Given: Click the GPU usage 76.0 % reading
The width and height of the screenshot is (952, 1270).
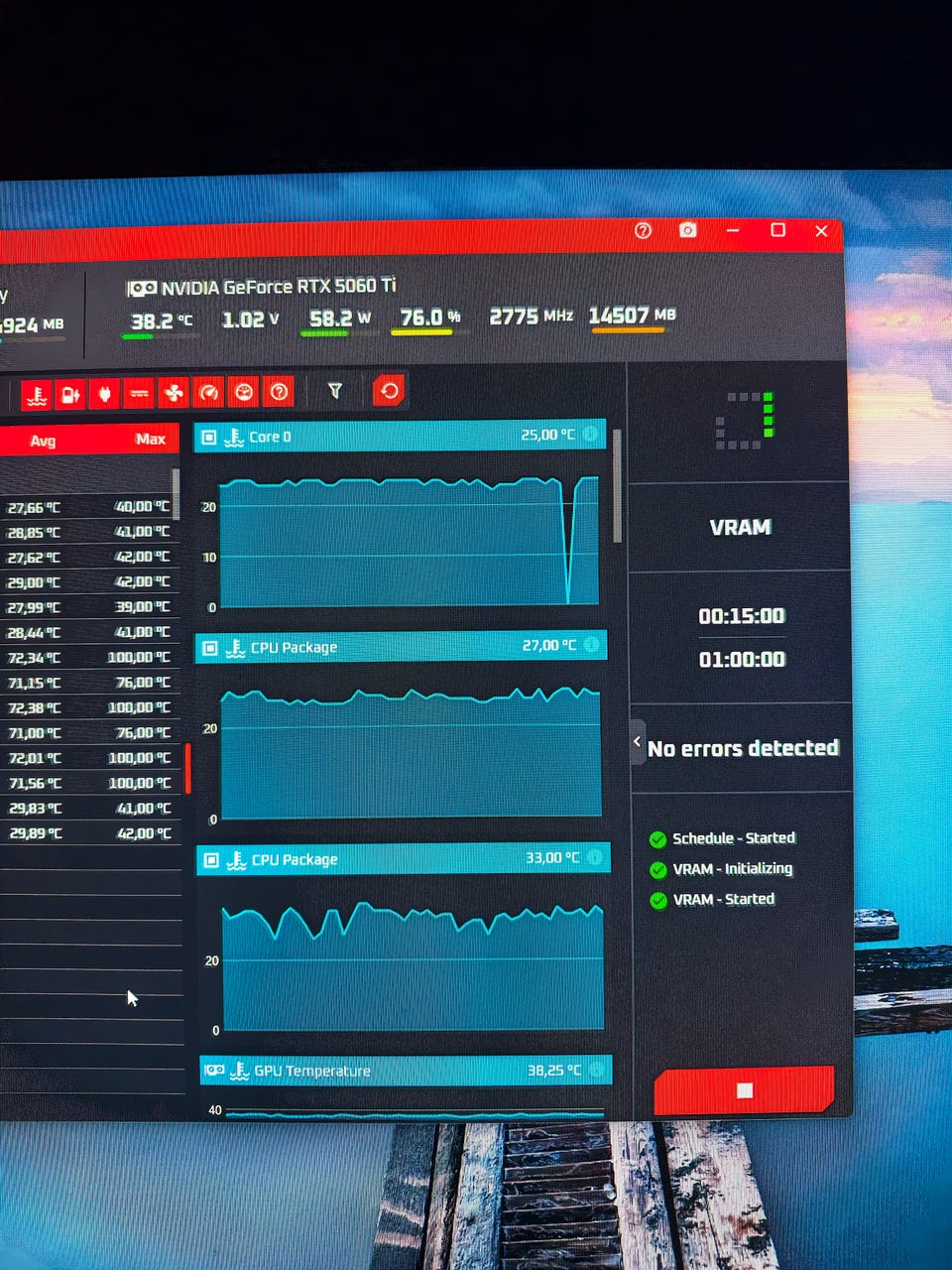Looking at the screenshot, I should (x=430, y=317).
